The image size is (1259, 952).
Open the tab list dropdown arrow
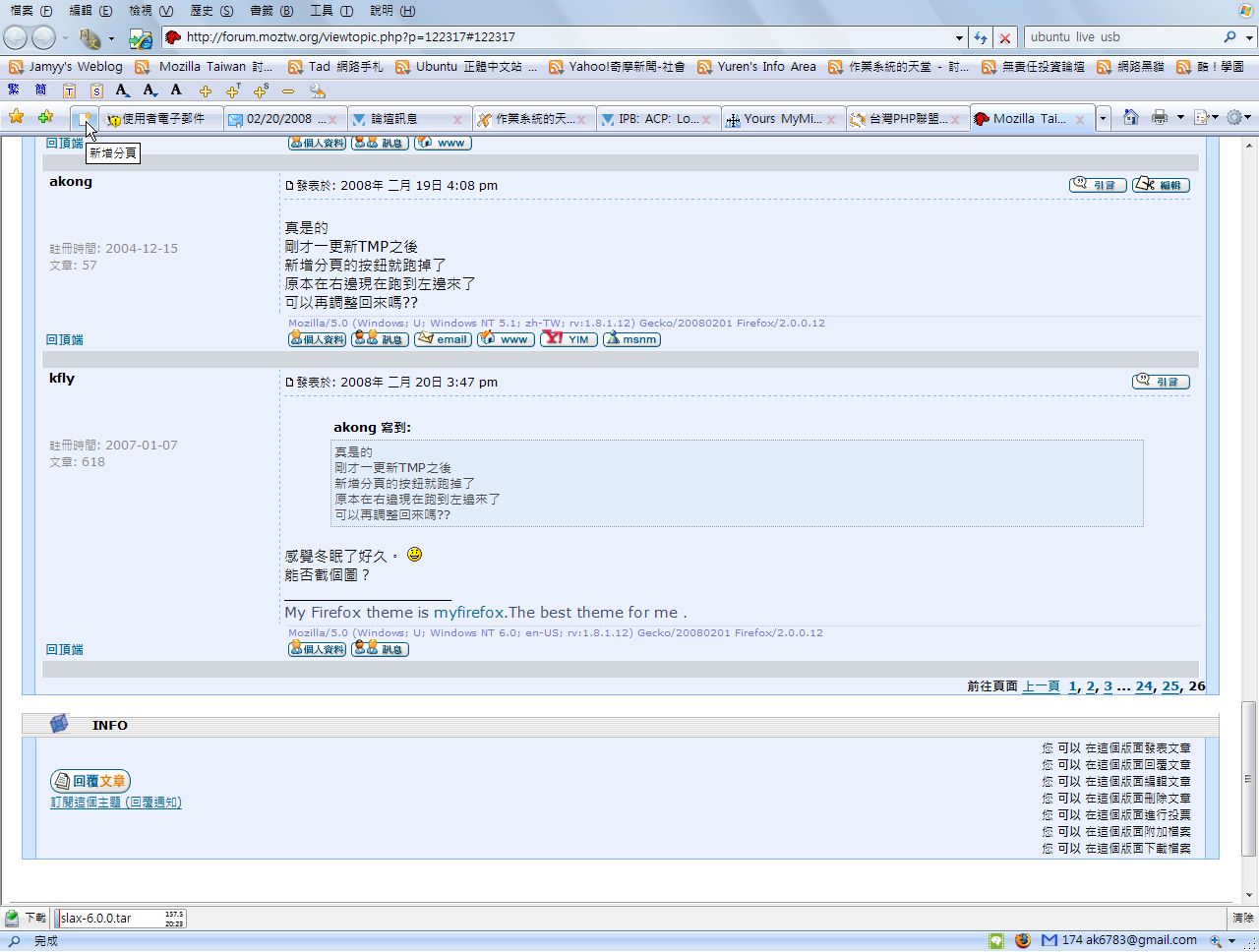(x=1103, y=119)
